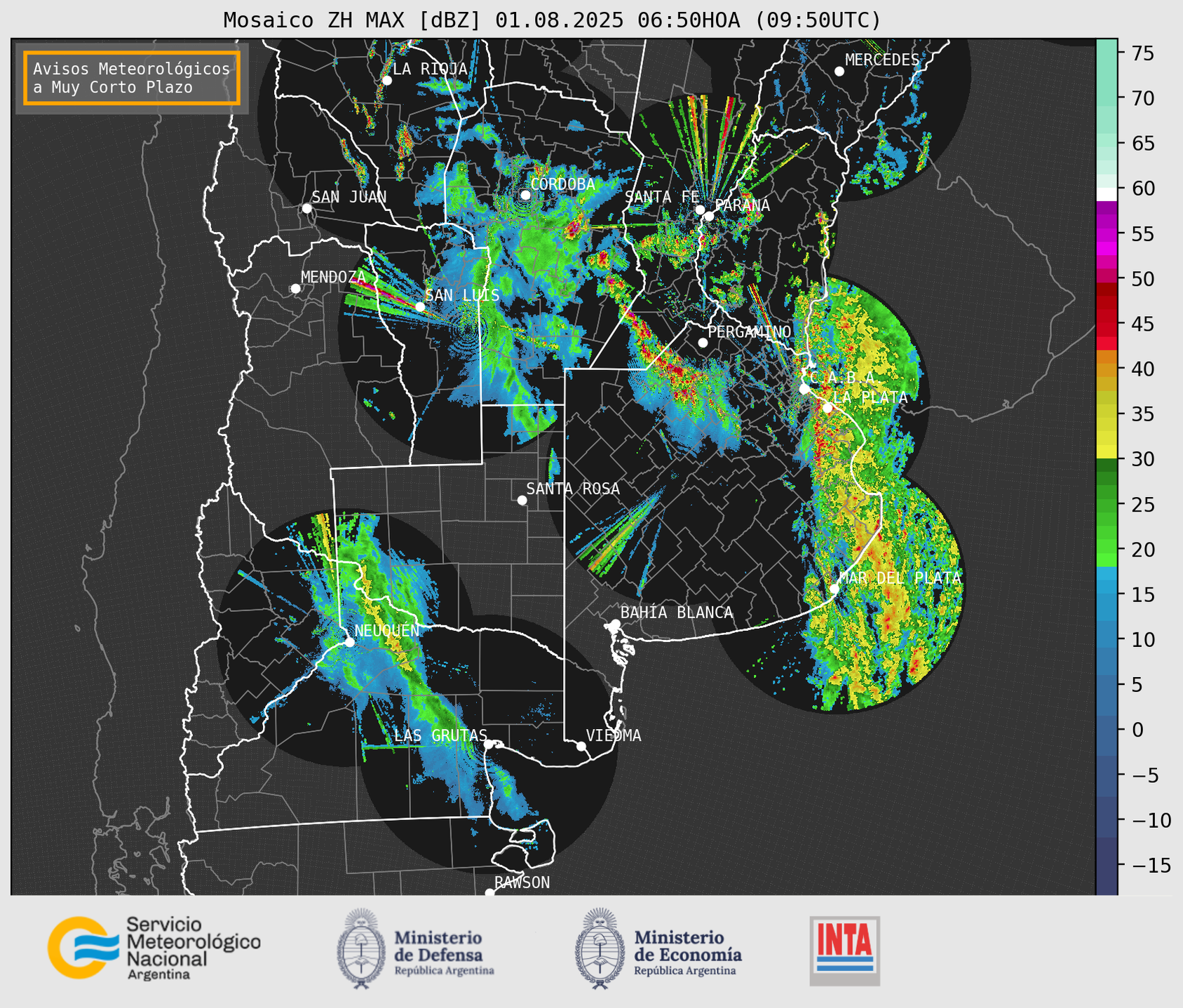This screenshot has height=1008, width=1183.
Task: Click the Ministerio de Defensa emblem
Action: tap(361, 948)
